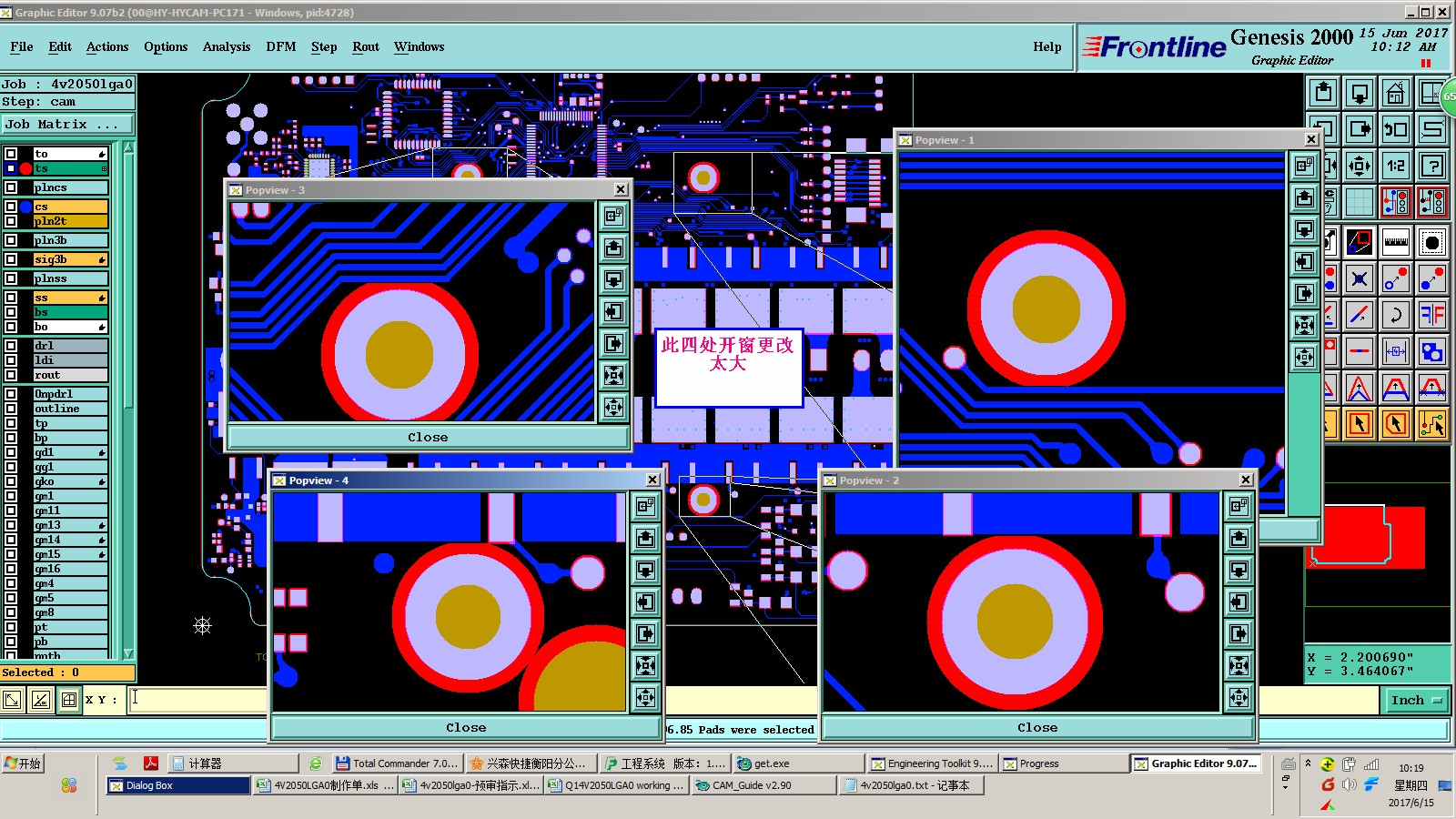The image size is (1456, 819).
Task: Toggle the 'outline' layer checkbox
Action: (11, 409)
